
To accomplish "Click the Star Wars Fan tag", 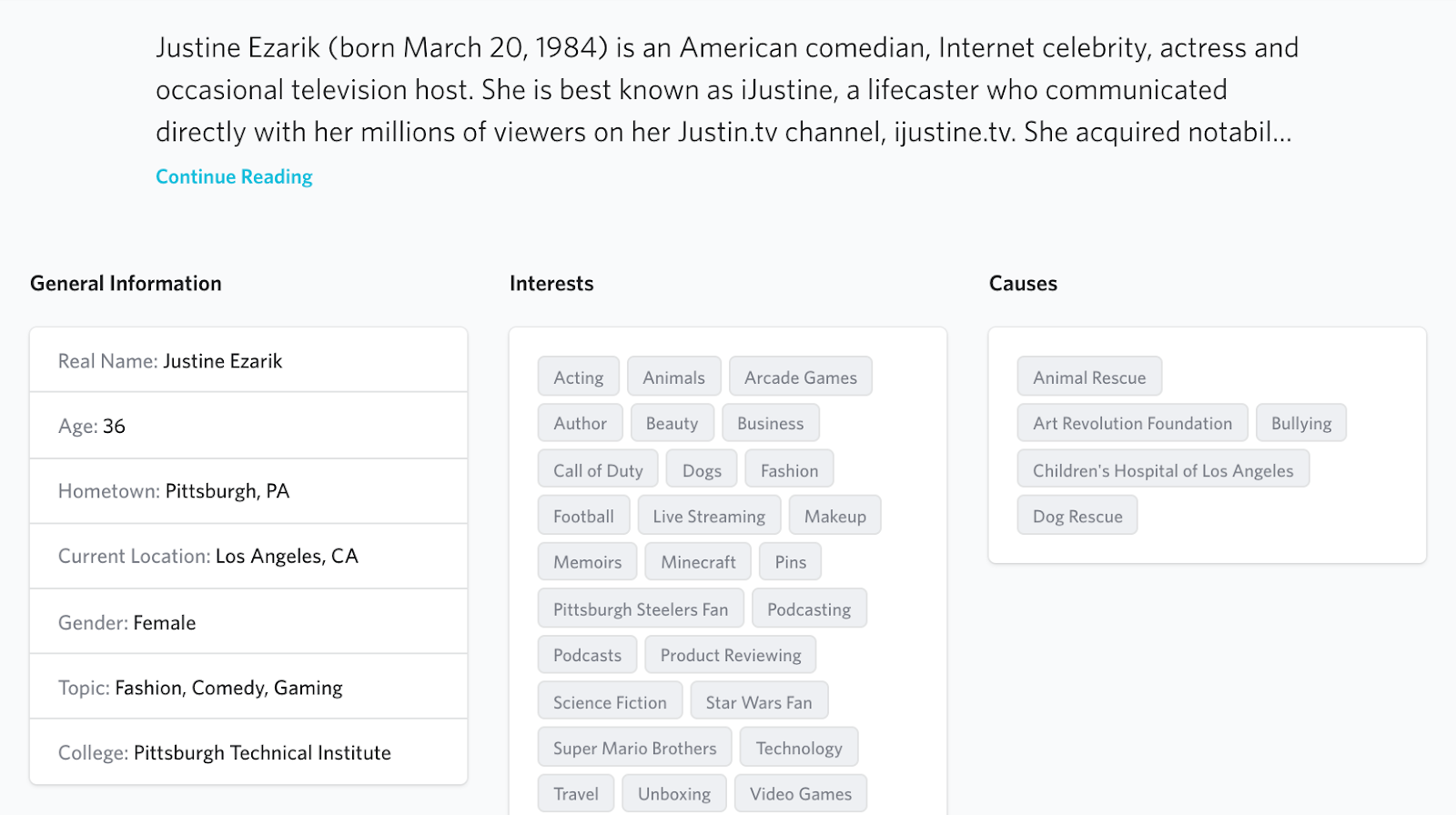I will pyautogui.click(x=758, y=702).
